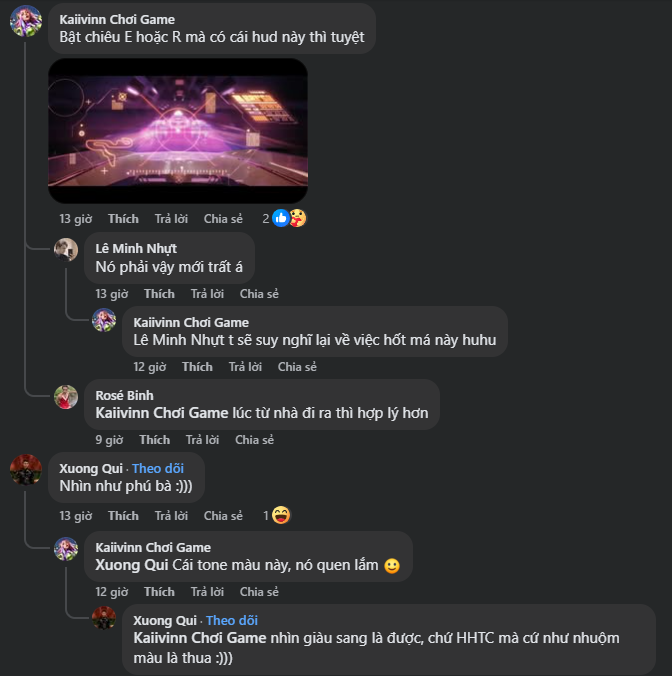
Task: Click the tagged name Xuong Qui in Kaiivinn's reply
Action: click(x=131, y=565)
